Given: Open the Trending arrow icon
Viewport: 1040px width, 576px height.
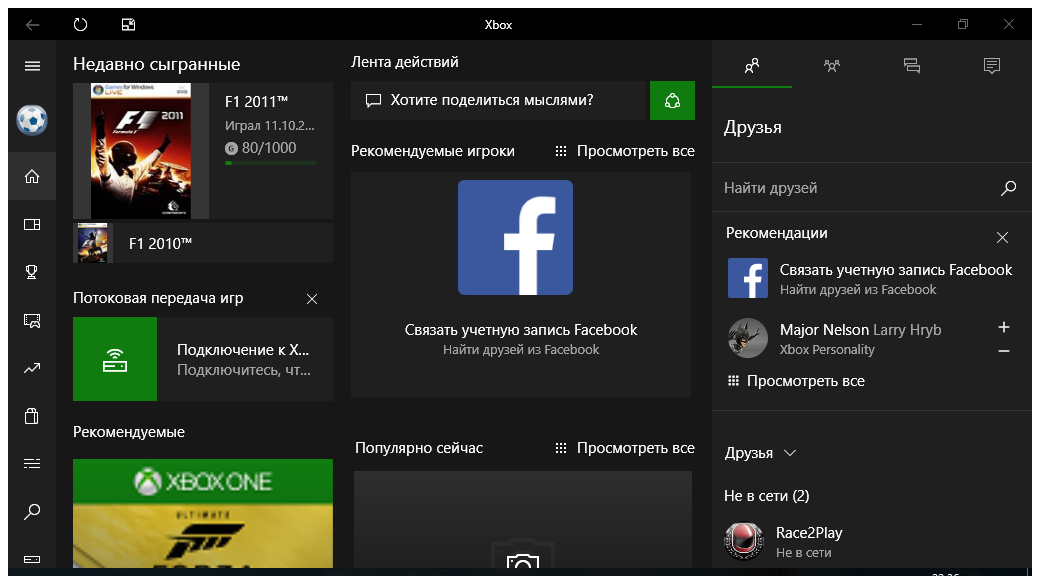Looking at the screenshot, I should point(32,368).
